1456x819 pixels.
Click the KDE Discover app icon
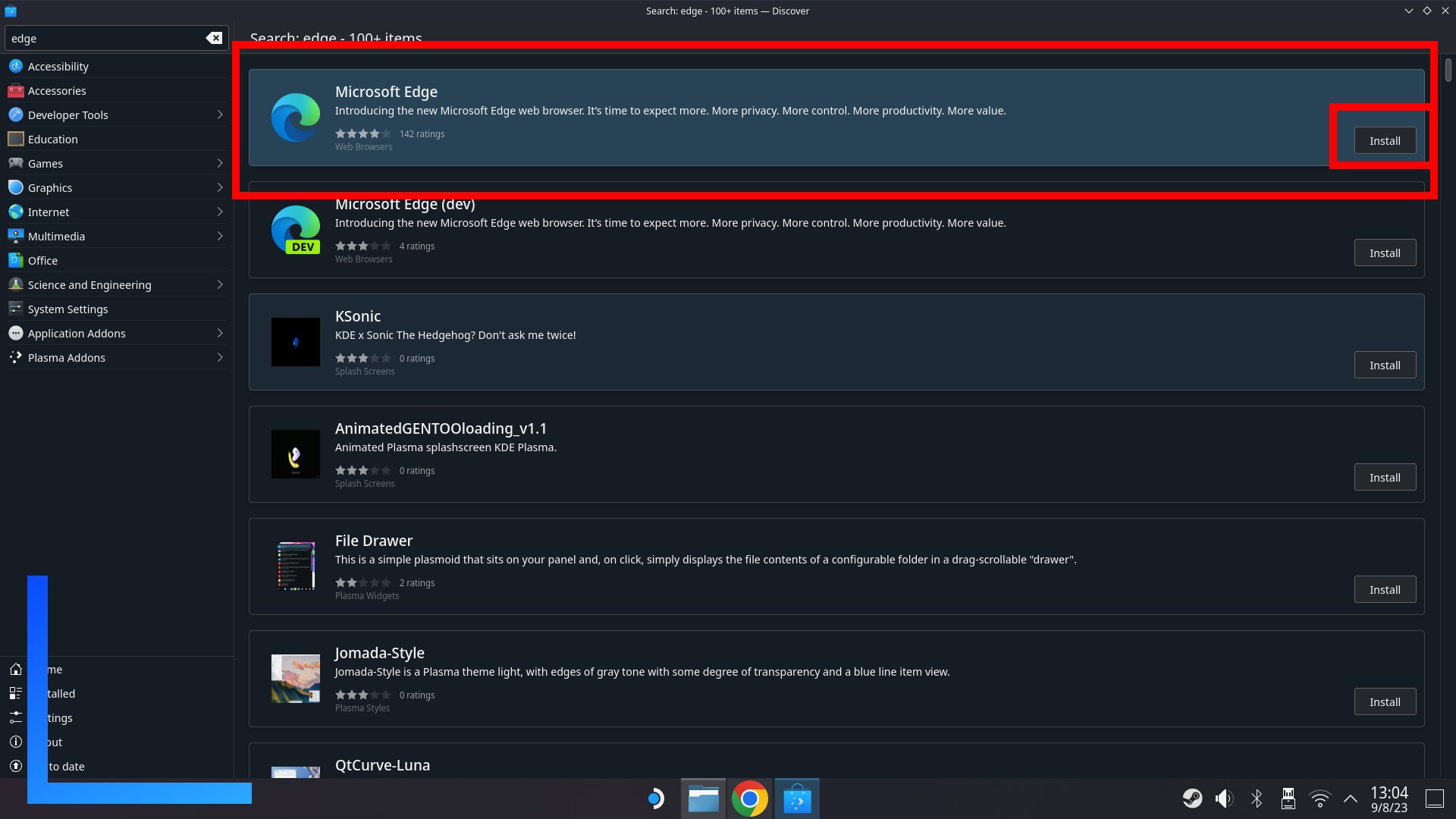coord(797,799)
